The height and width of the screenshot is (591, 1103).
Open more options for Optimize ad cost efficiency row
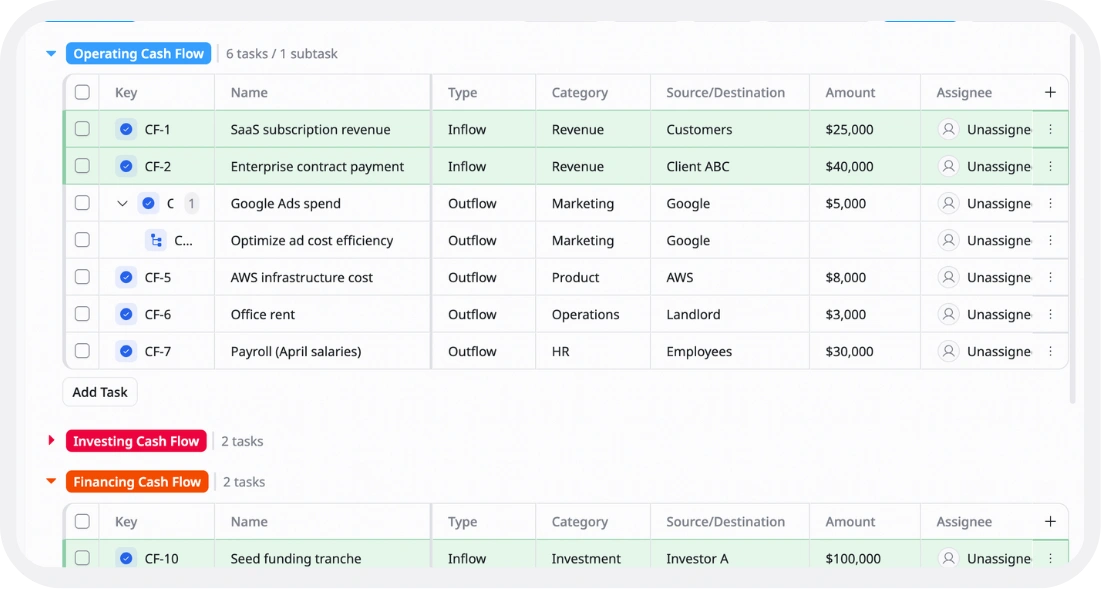click(1050, 241)
